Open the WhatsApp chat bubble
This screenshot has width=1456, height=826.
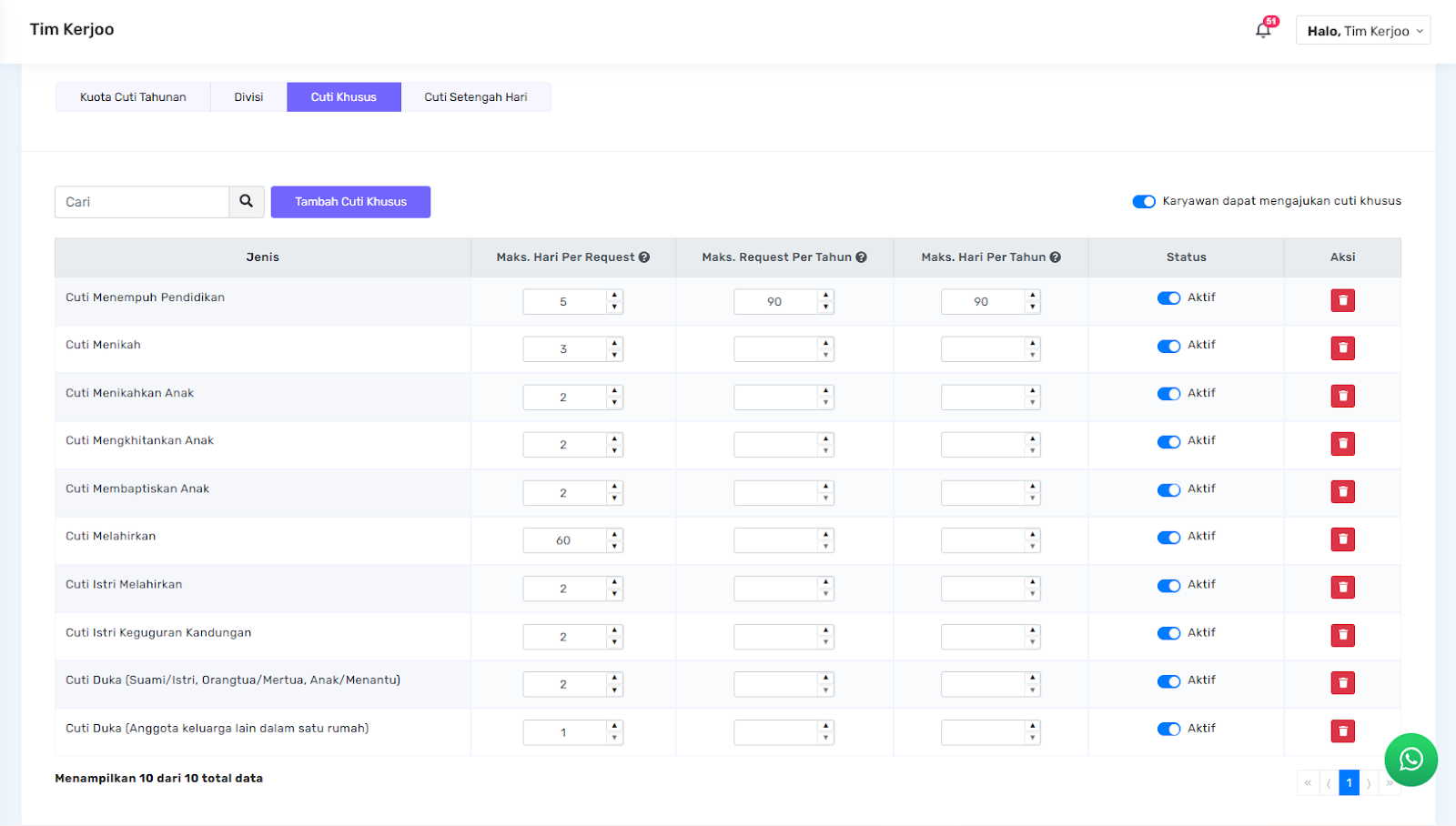(x=1410, y=760)
